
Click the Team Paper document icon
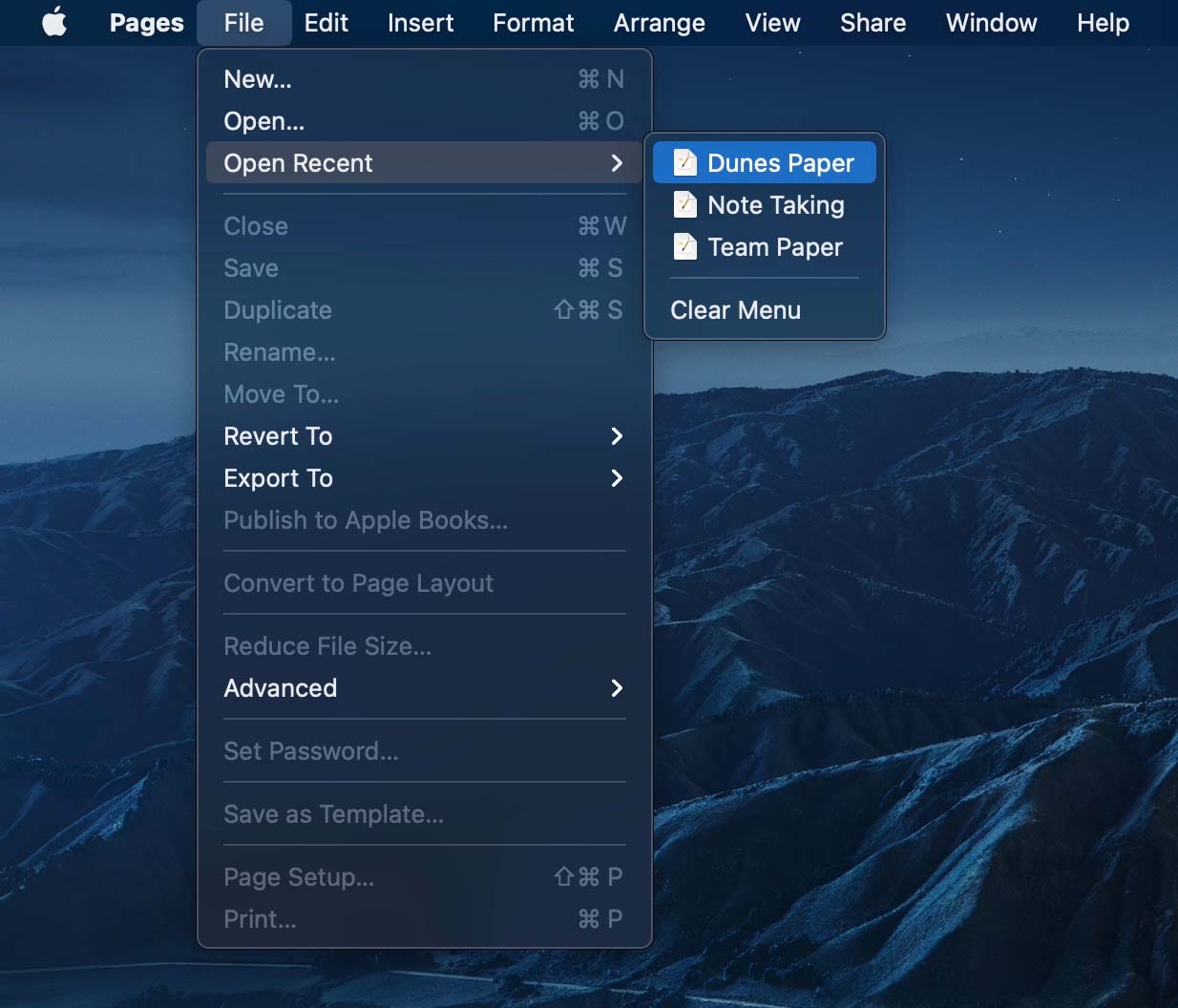click(685, 247)
